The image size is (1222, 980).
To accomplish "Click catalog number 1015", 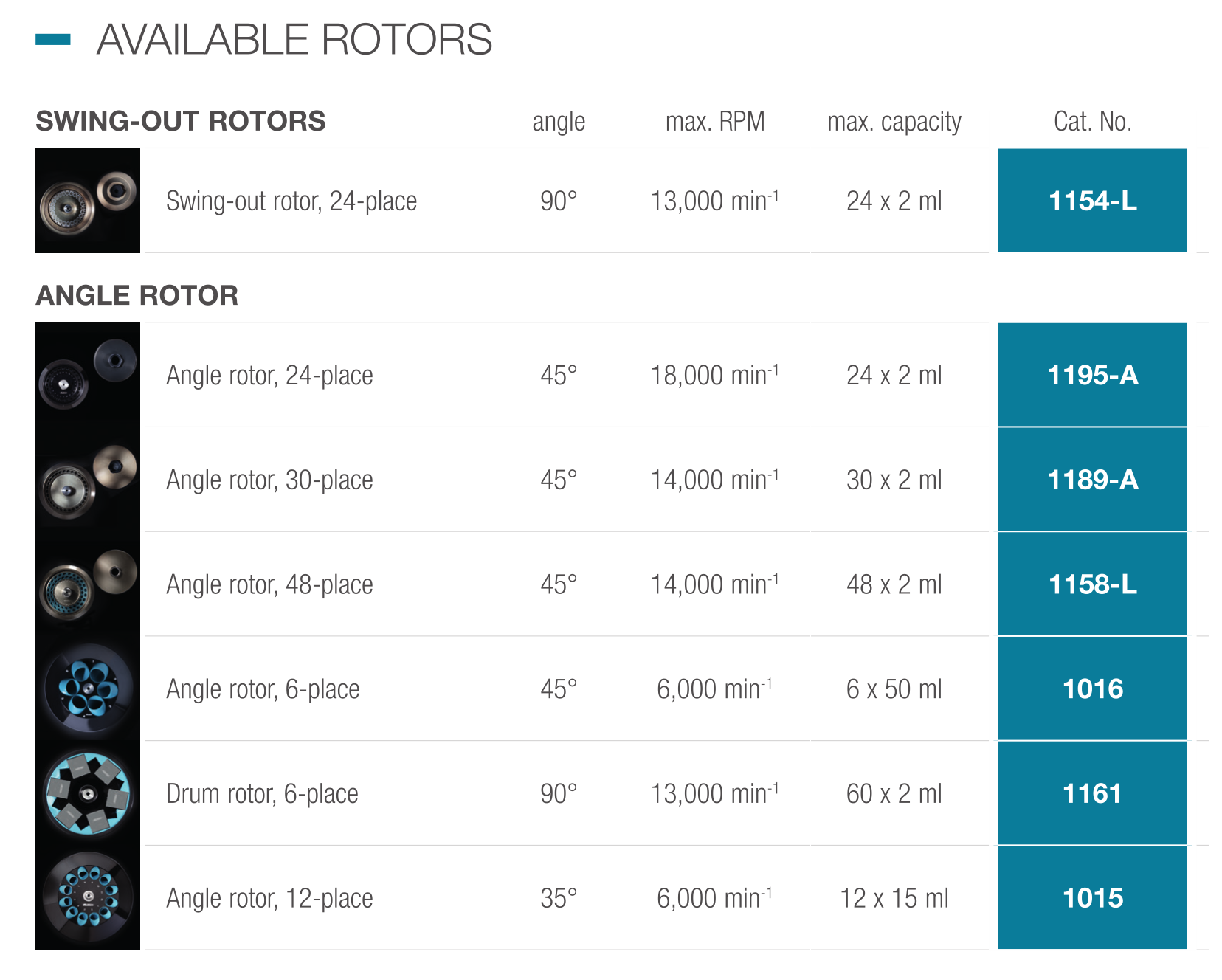I will coord(1092,898).
